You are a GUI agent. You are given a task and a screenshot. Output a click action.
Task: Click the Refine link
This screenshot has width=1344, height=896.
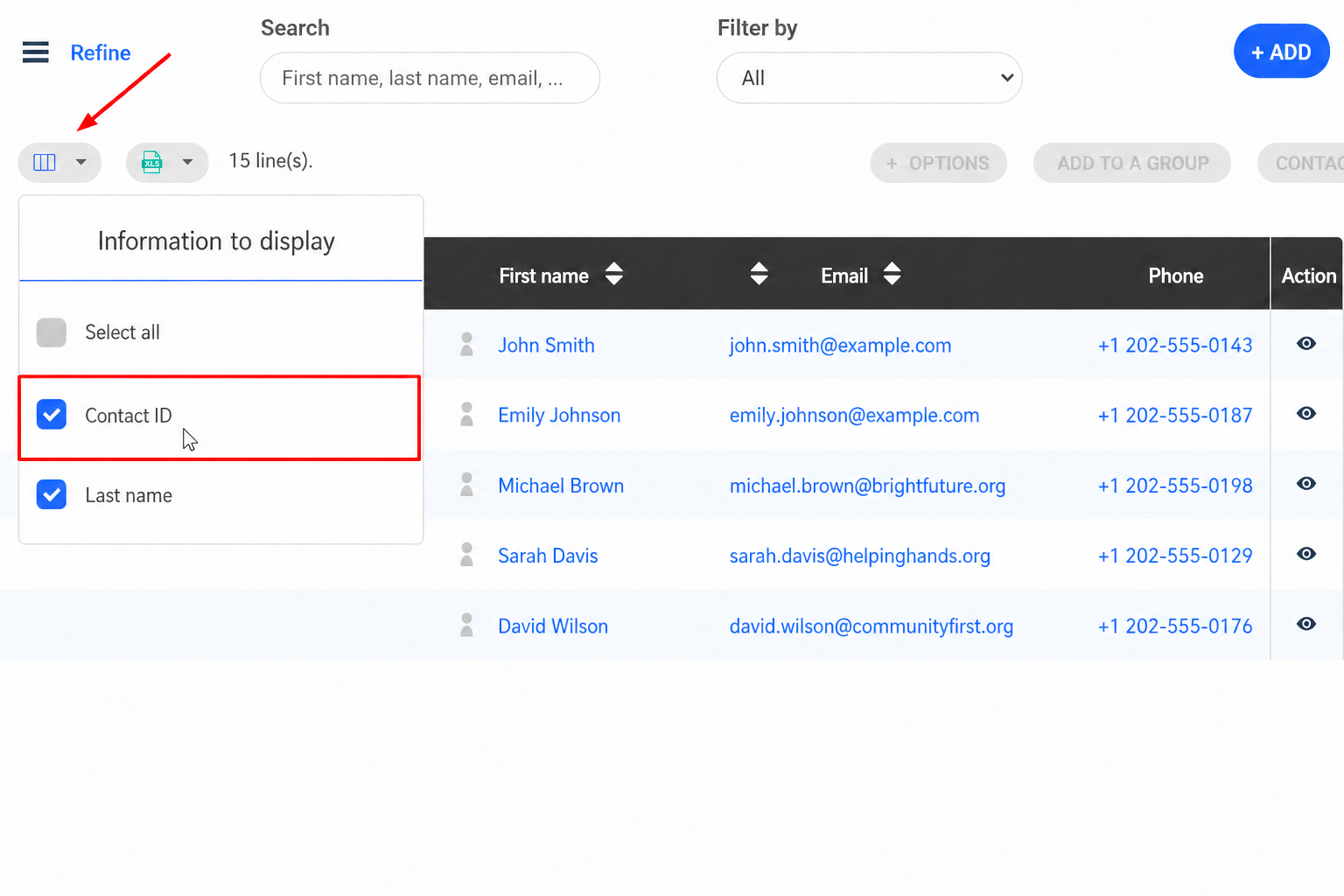point(101,53)
